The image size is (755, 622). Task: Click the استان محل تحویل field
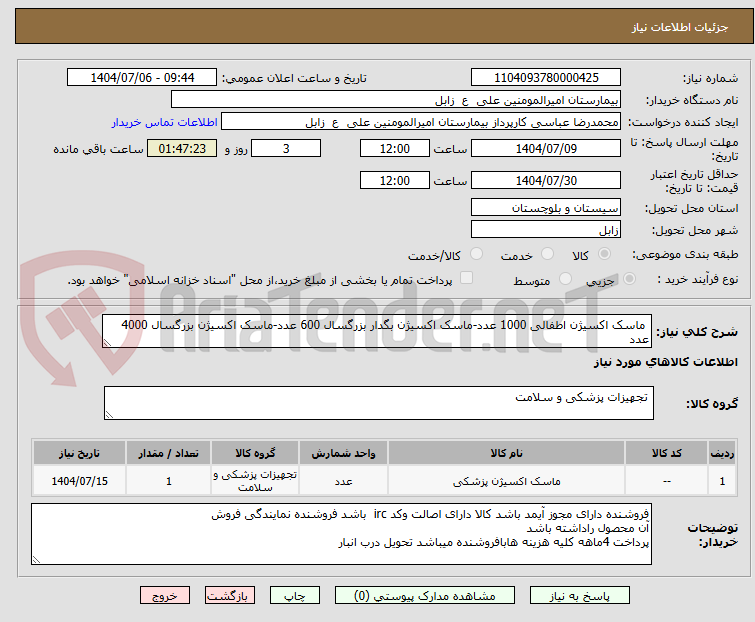(x=546, y=207)
